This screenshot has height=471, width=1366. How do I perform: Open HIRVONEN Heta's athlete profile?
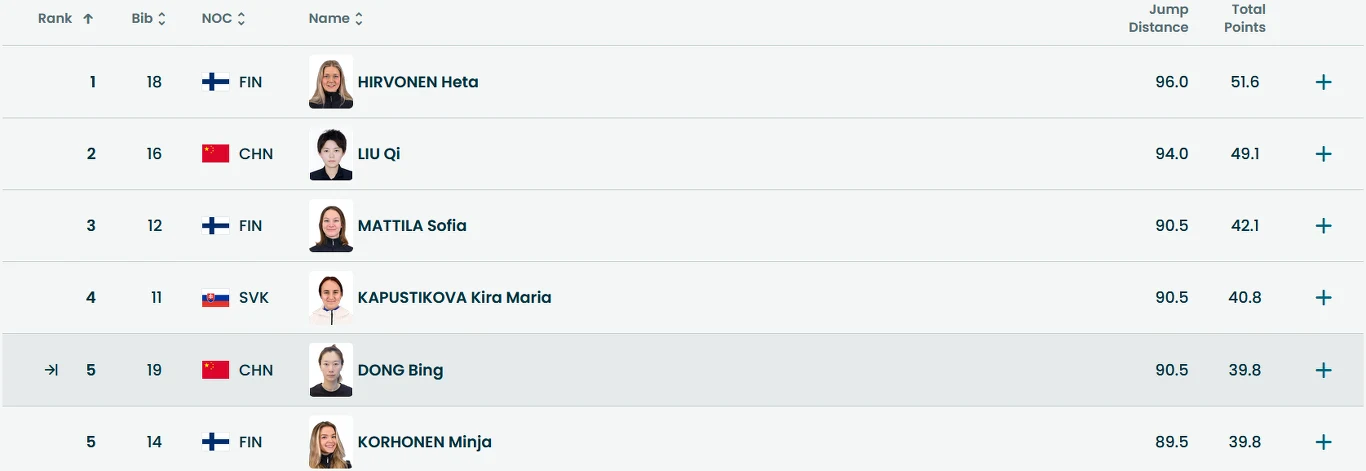(x=418, y=82)
